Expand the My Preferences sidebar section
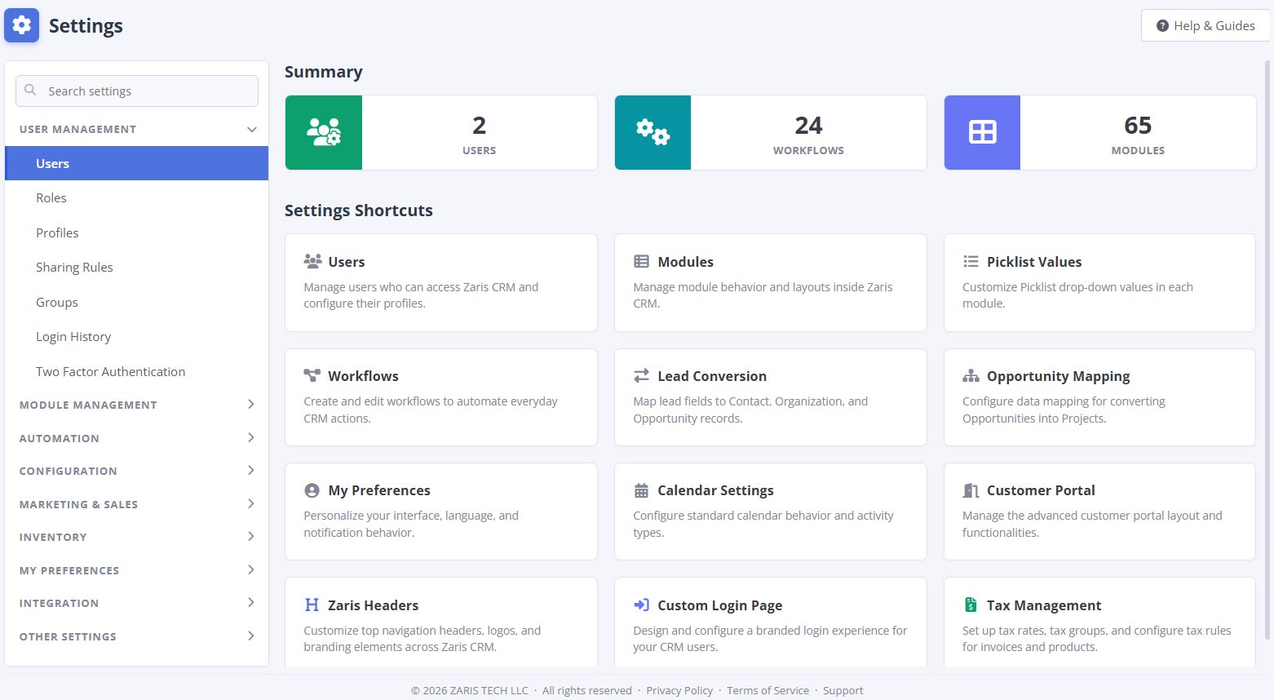This screenshot has width=1274, height=700. point(251,570)
